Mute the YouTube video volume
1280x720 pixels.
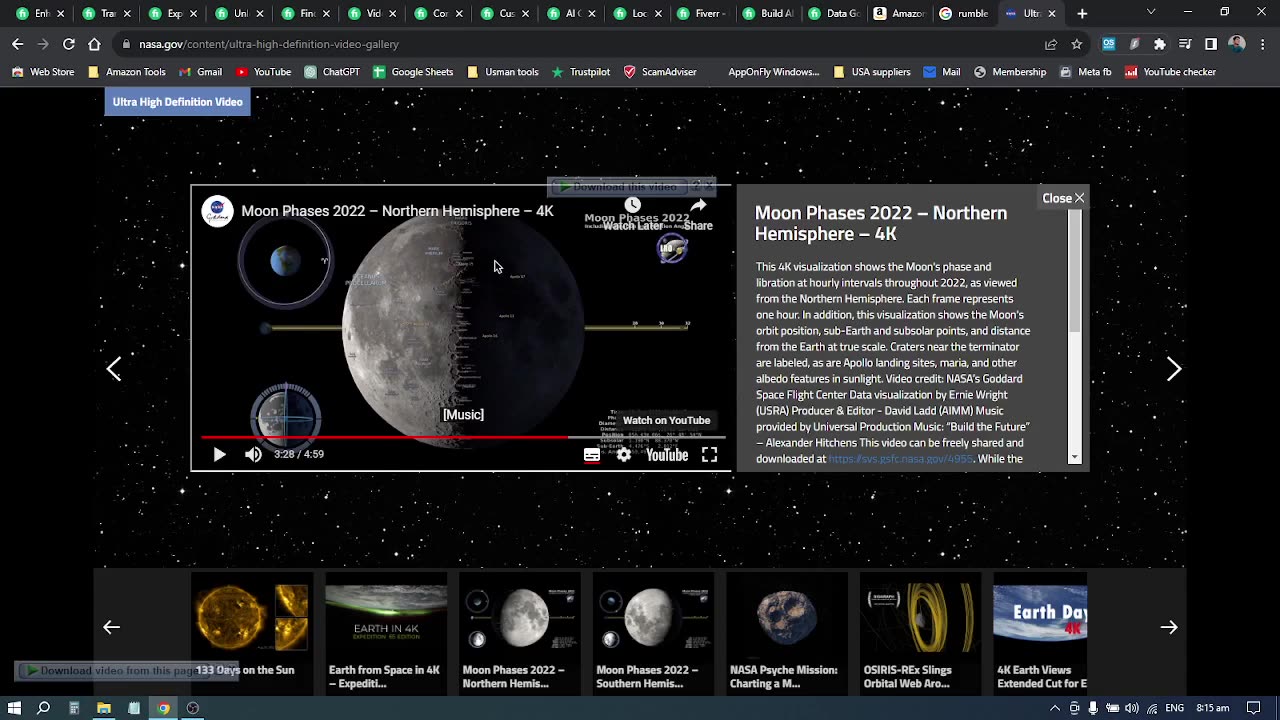253,454
